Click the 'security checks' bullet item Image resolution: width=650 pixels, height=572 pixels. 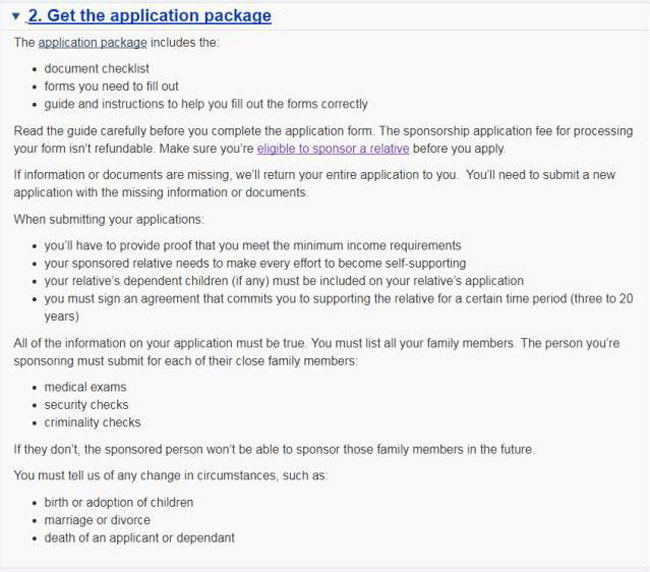tap(86, 405)
